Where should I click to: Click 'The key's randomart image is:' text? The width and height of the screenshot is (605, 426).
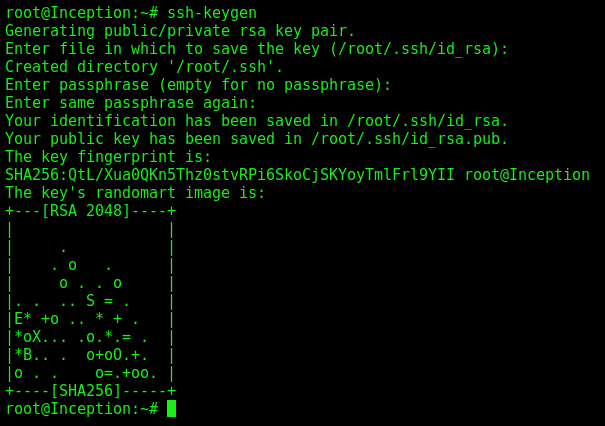[x=135, y=193]
